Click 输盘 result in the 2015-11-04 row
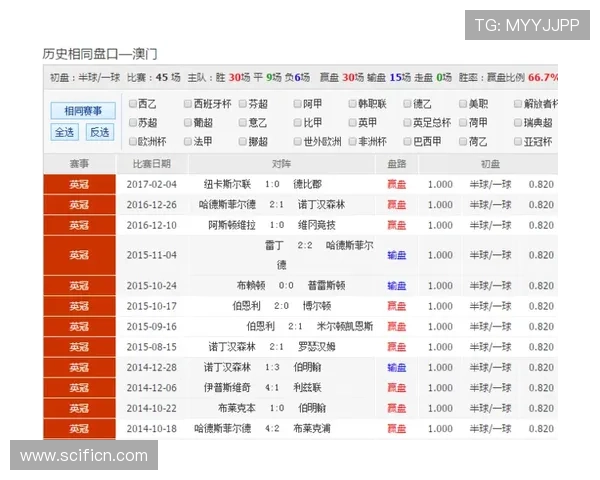600x480 pixels. (x=396, y=255)
